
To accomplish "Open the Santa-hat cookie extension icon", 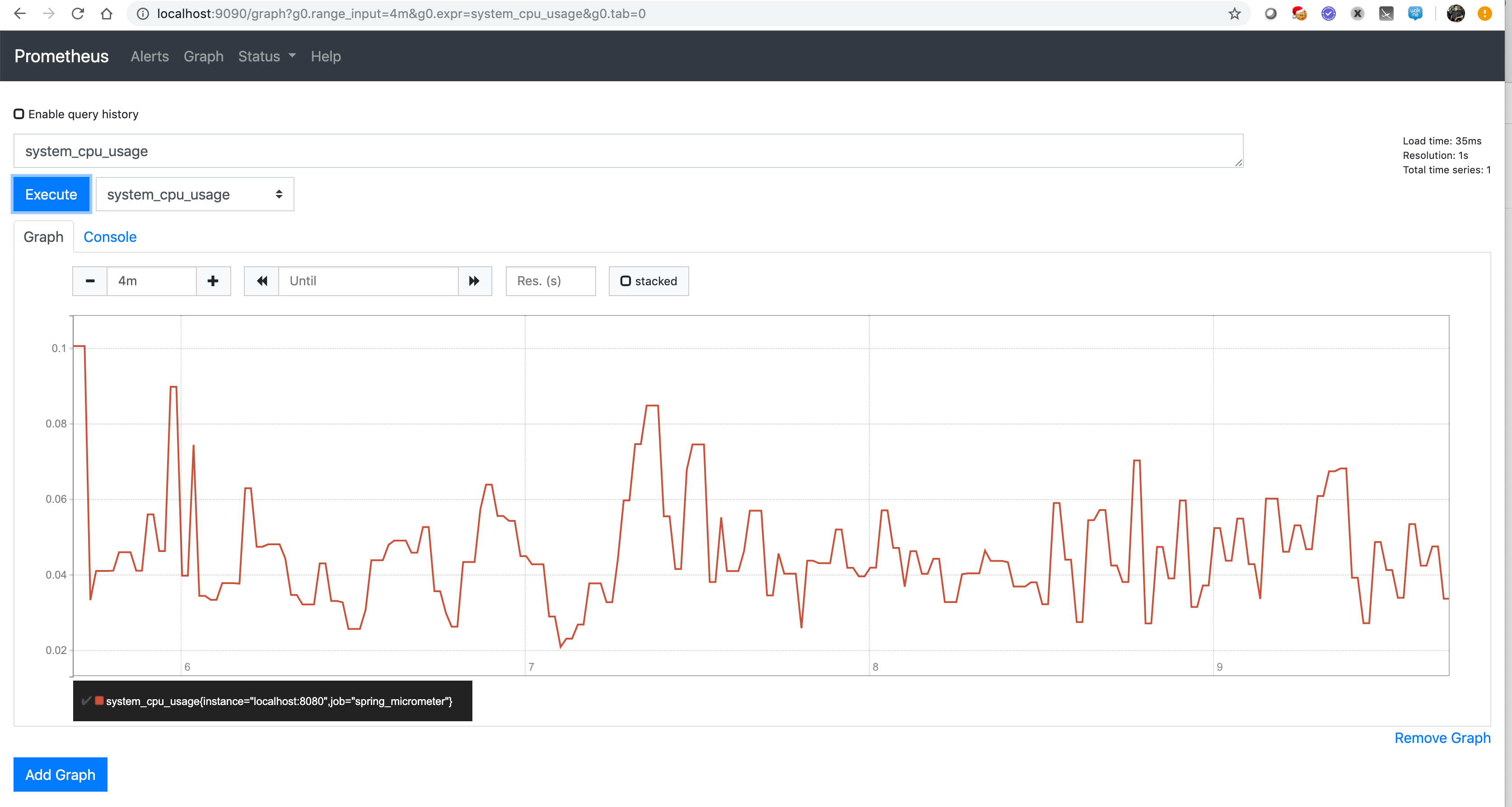I will (x=1299, y=14).
